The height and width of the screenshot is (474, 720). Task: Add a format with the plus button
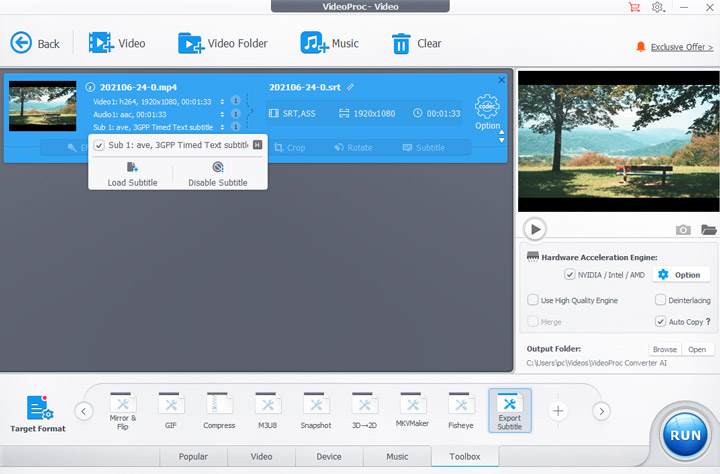(558, 411)
